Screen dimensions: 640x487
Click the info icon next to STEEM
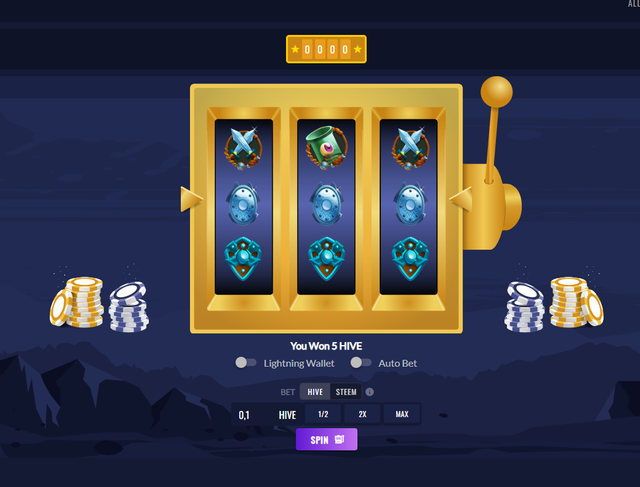click(x=370, y=392)
